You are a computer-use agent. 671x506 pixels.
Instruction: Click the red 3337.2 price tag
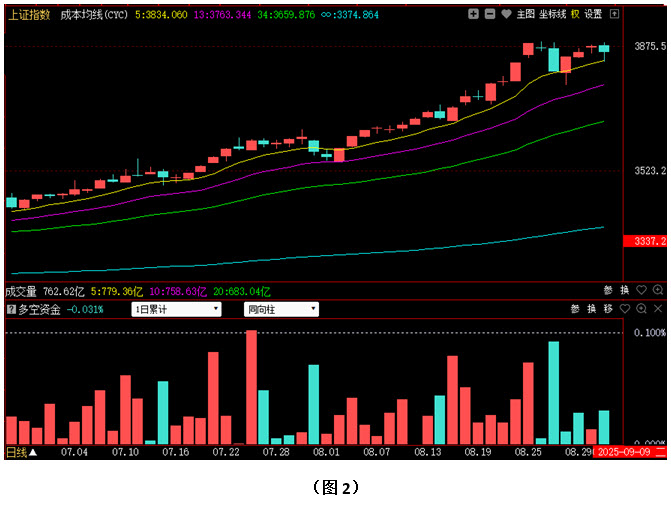coord(645,241)
